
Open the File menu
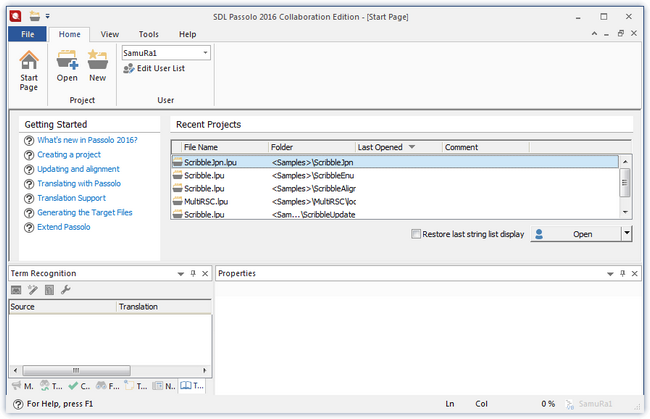click(x=27, y=34)
